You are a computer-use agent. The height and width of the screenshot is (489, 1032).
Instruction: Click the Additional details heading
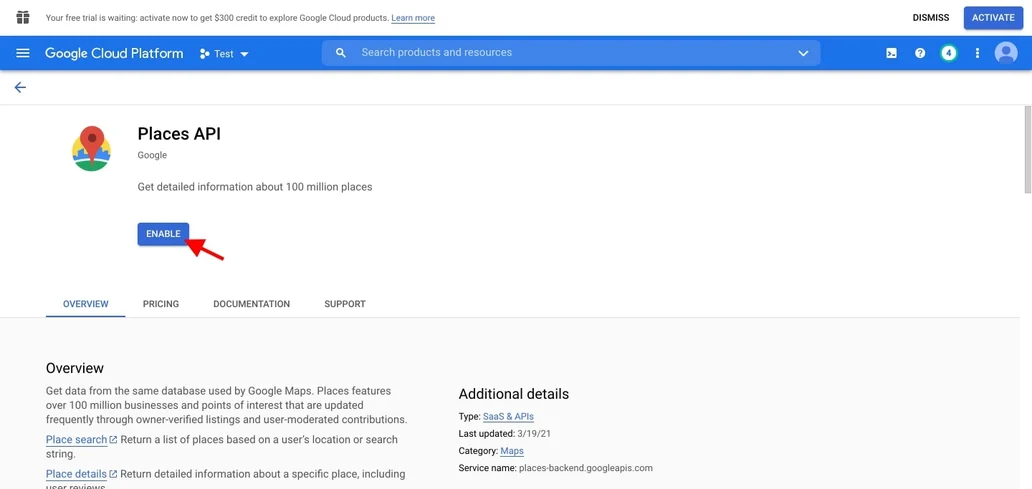pyautogui.click(x=513, y=394)
